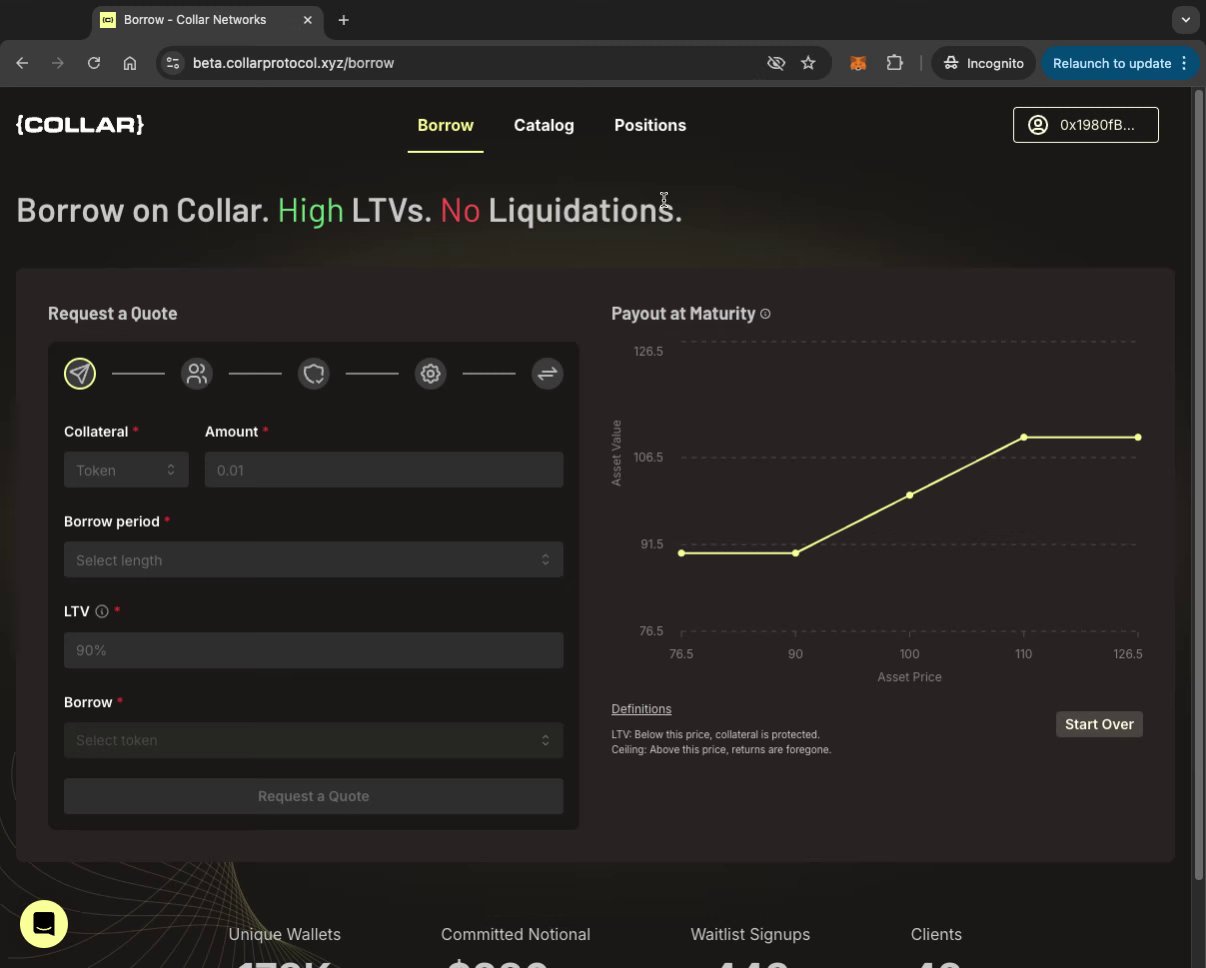Open the Borrow Select token dropdown
1206x968 pixels.
click(314, 740)
